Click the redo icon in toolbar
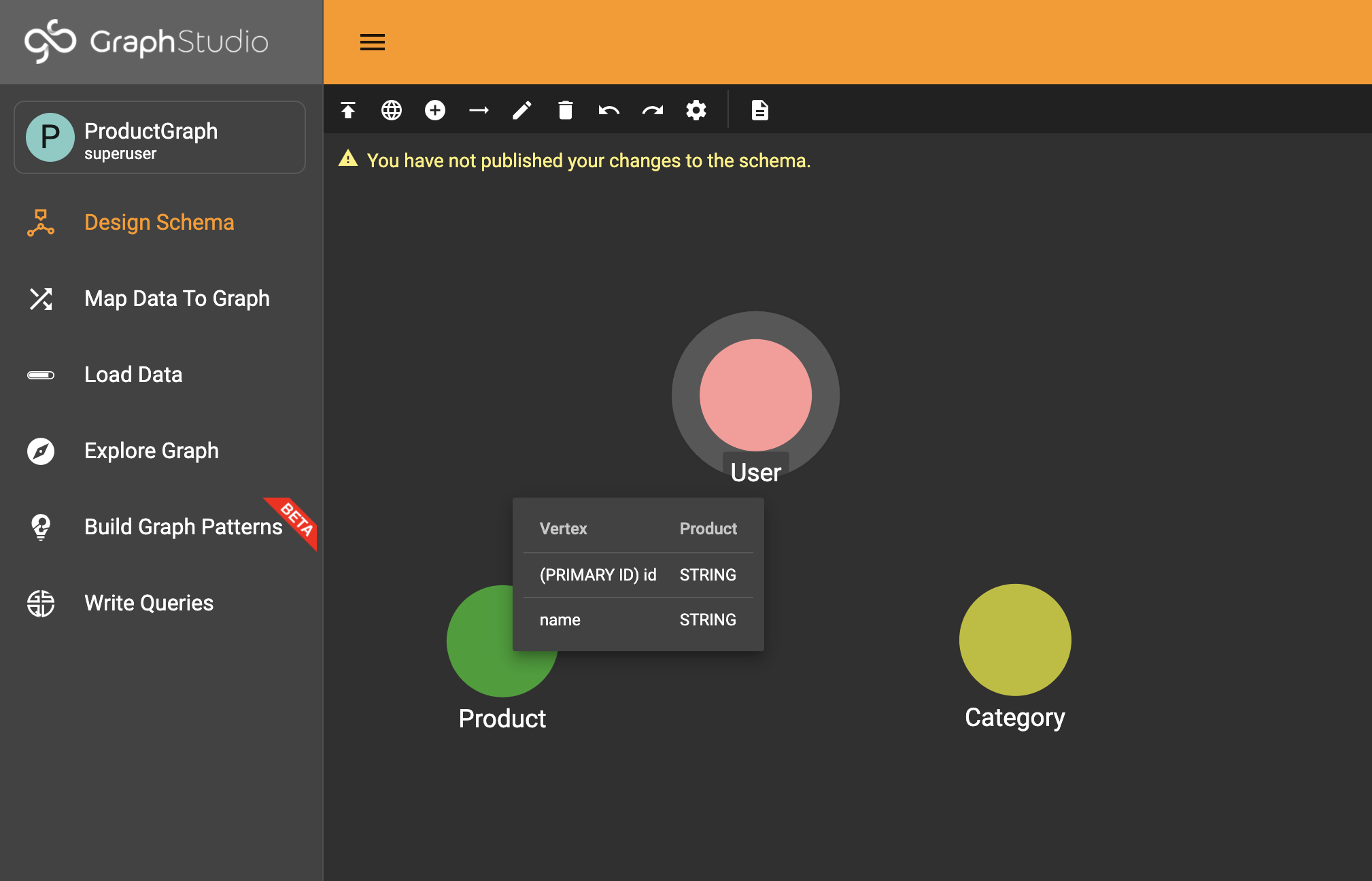Image resolution: width=1372 pixels, height=881 pixels. point(652,109)
